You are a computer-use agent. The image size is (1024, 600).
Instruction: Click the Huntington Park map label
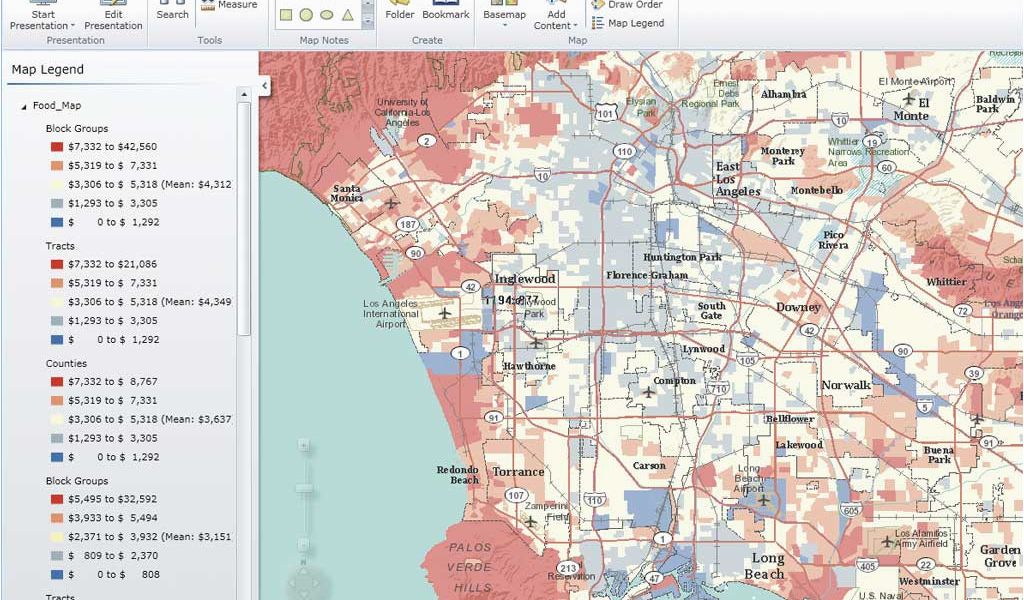pos(682,257)
